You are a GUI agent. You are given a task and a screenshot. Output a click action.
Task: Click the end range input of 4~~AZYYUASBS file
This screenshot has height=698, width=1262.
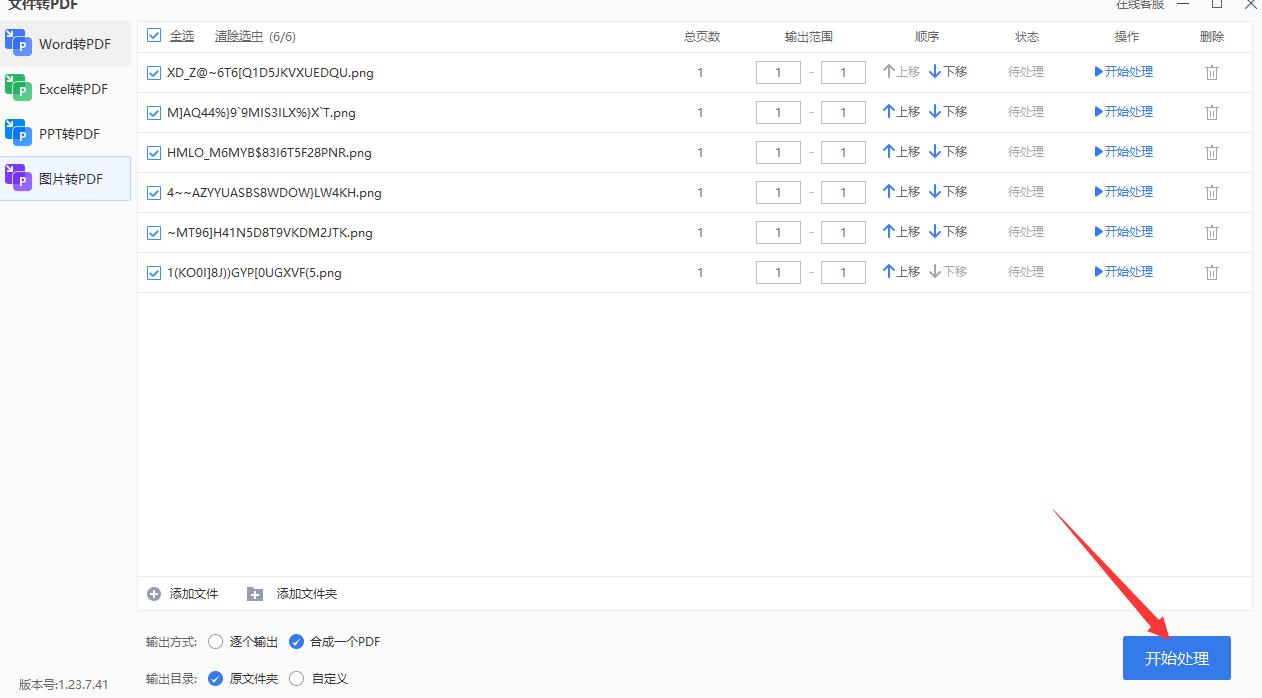(x=842, y=191)
